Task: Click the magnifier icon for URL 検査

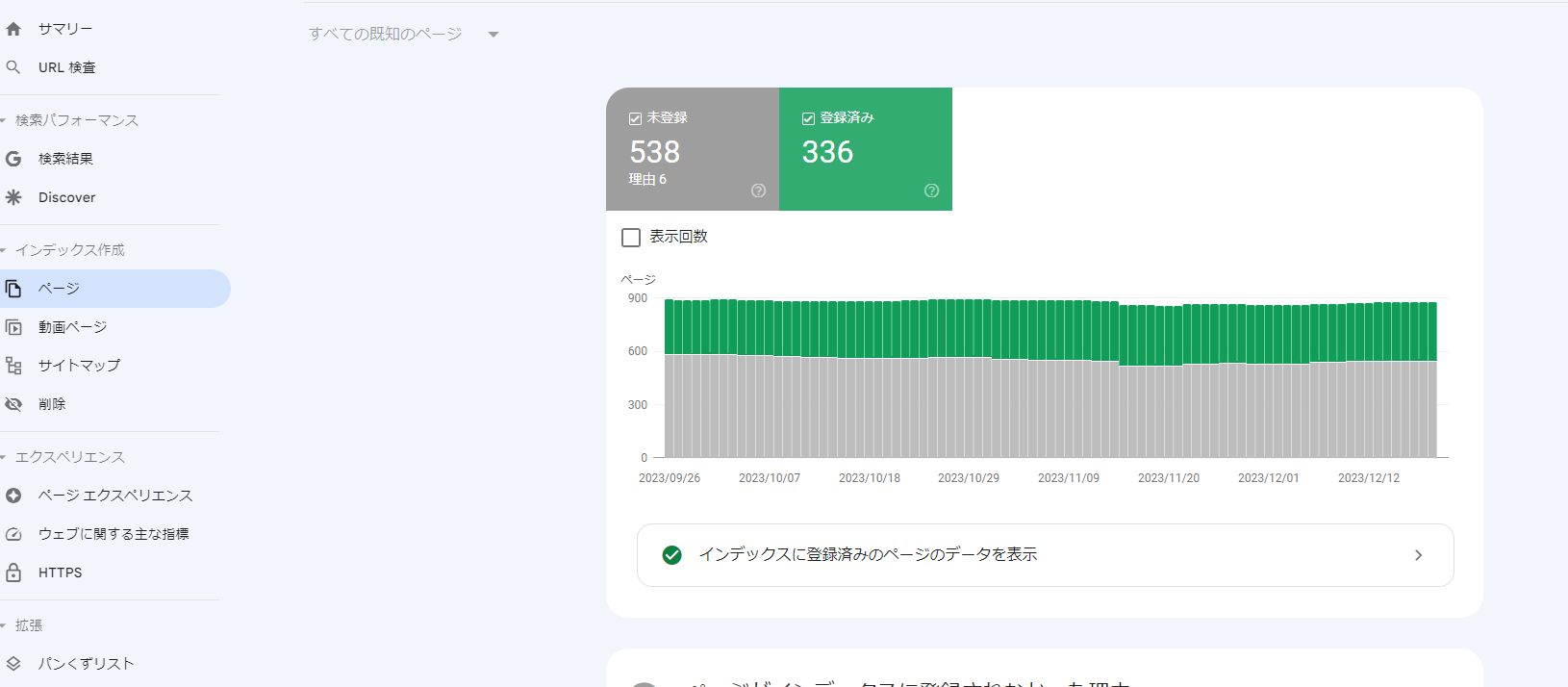Action: pos(13,67)
